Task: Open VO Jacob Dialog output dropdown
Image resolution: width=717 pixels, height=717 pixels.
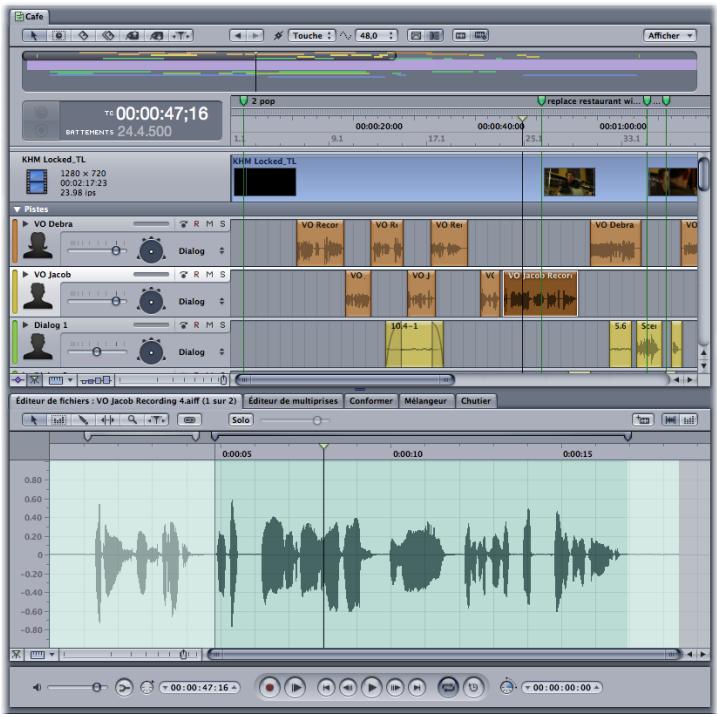Action: tap(201, 301)
